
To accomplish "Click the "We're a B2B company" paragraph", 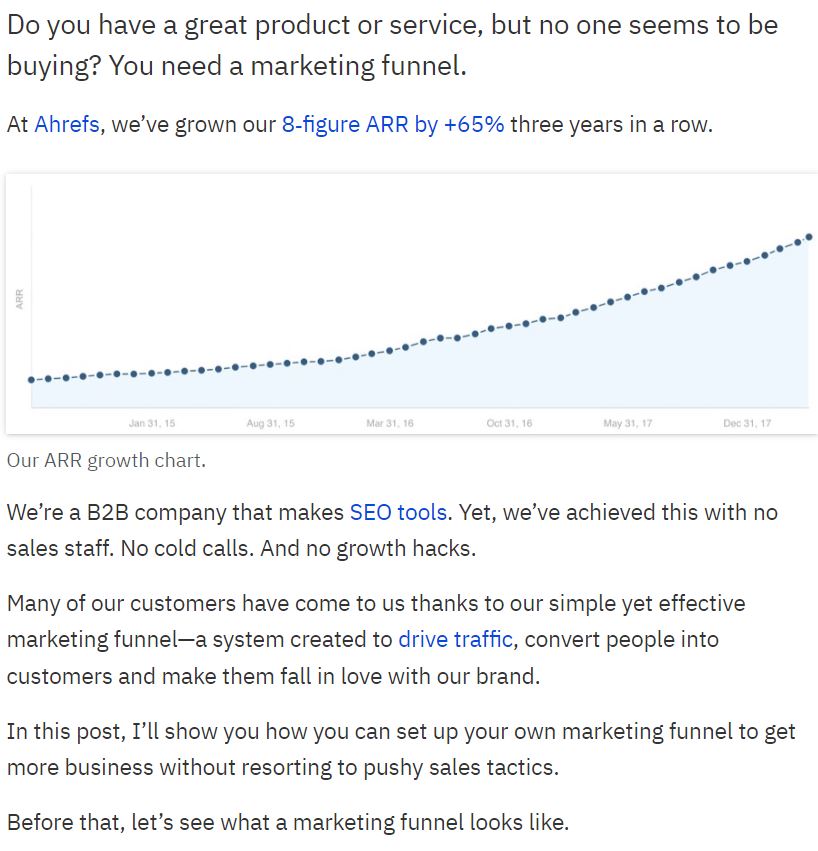I will (x=392, y=530).
